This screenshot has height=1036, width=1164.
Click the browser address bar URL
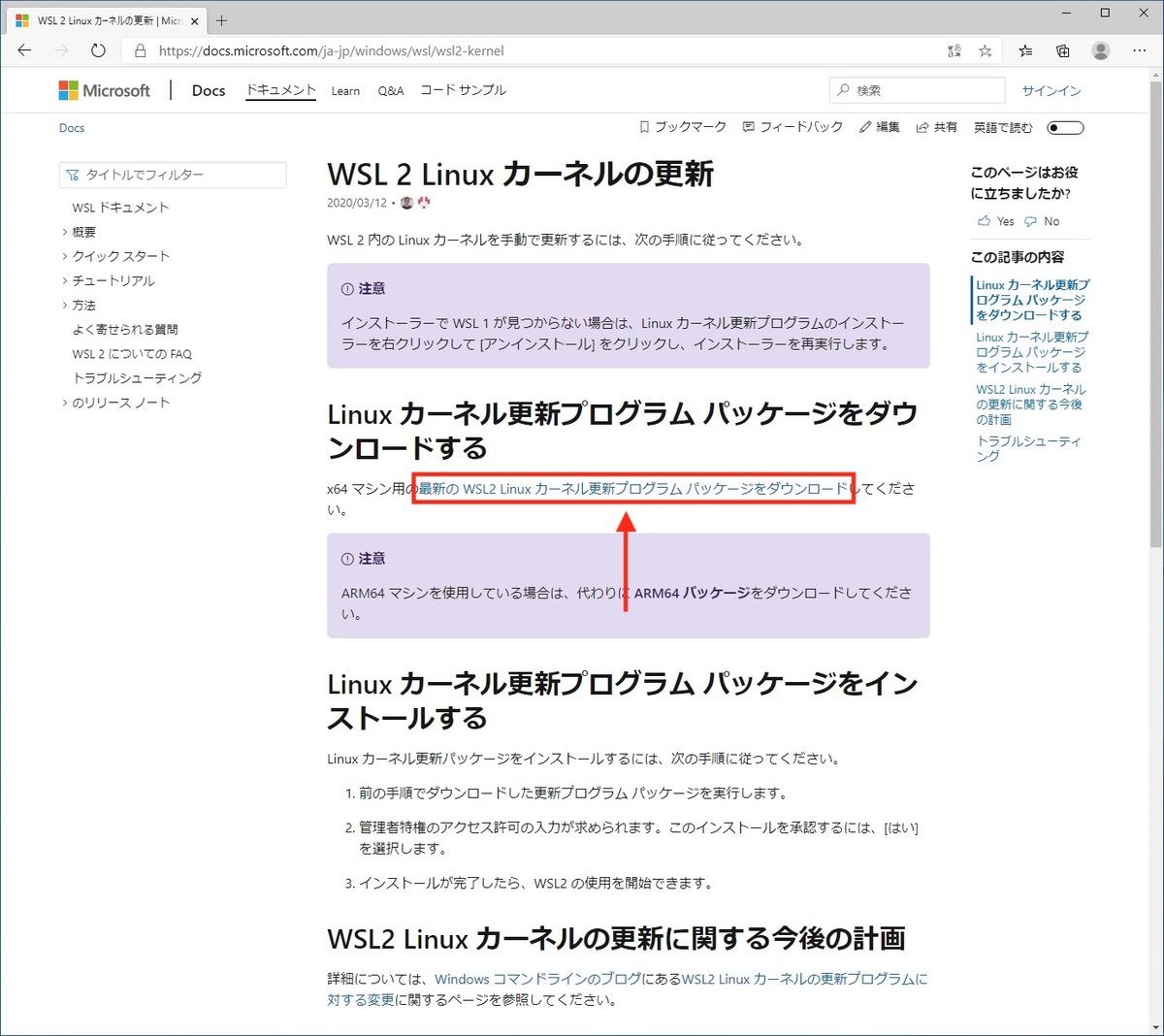click(332, 50)
